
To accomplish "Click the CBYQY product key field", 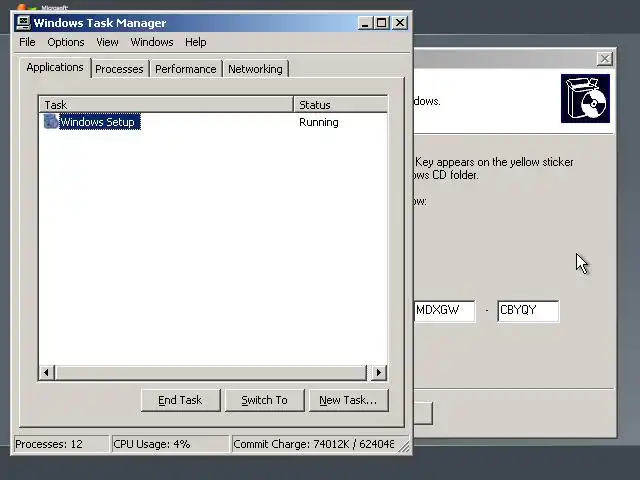I will [x=528, y=311].
